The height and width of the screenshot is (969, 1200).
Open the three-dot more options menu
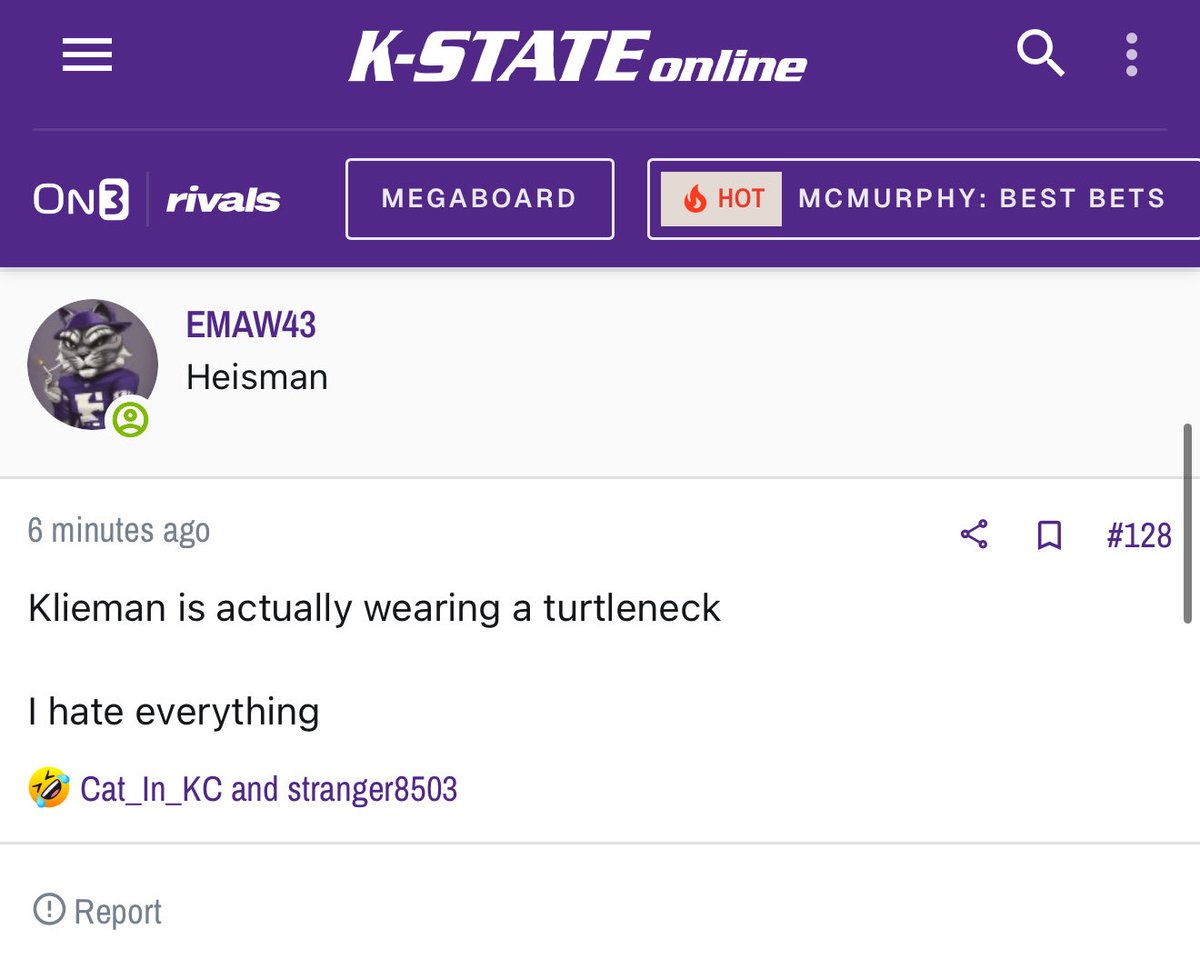coord(1131,55)
